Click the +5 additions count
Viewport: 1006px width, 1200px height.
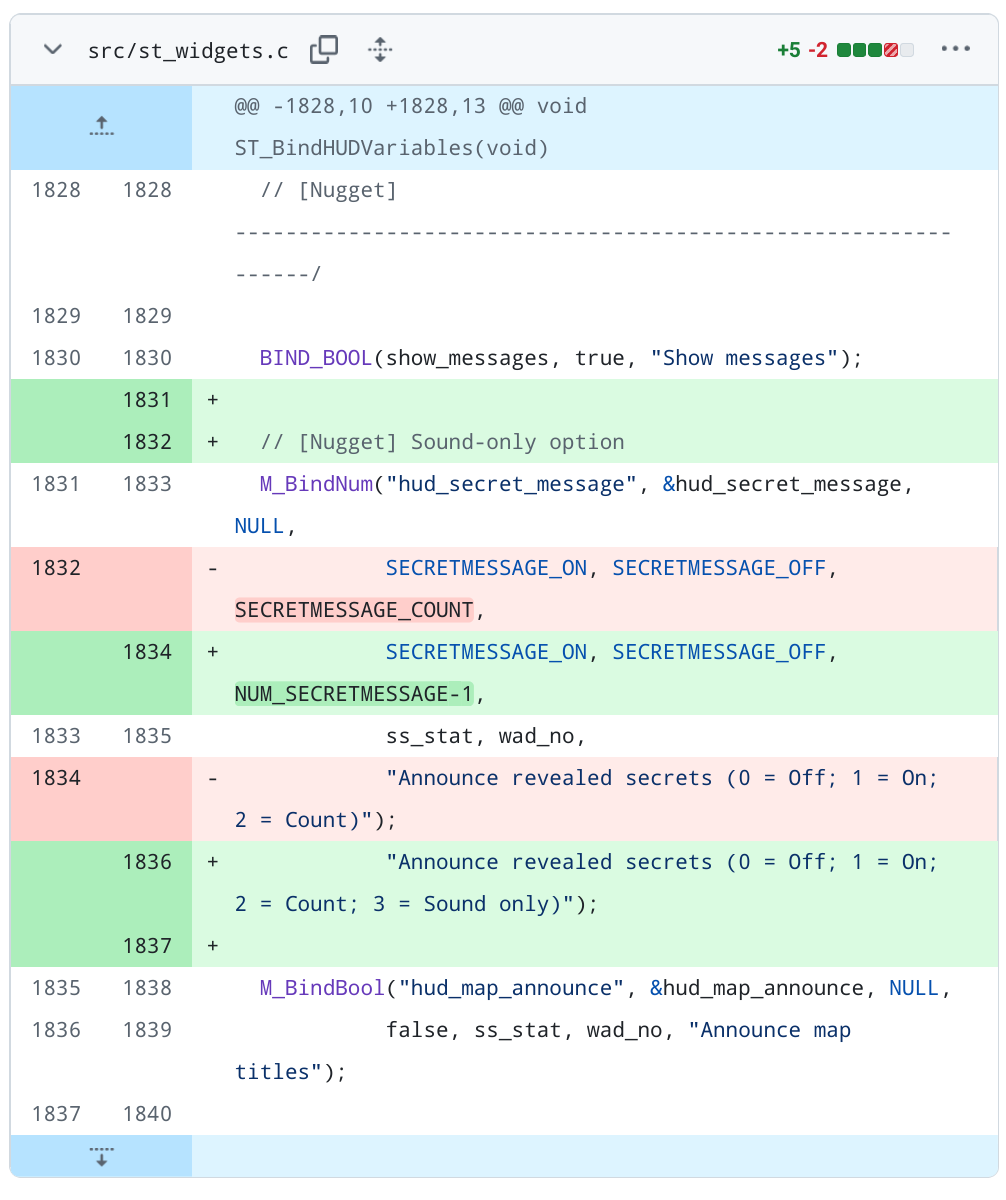pos(788,50)
